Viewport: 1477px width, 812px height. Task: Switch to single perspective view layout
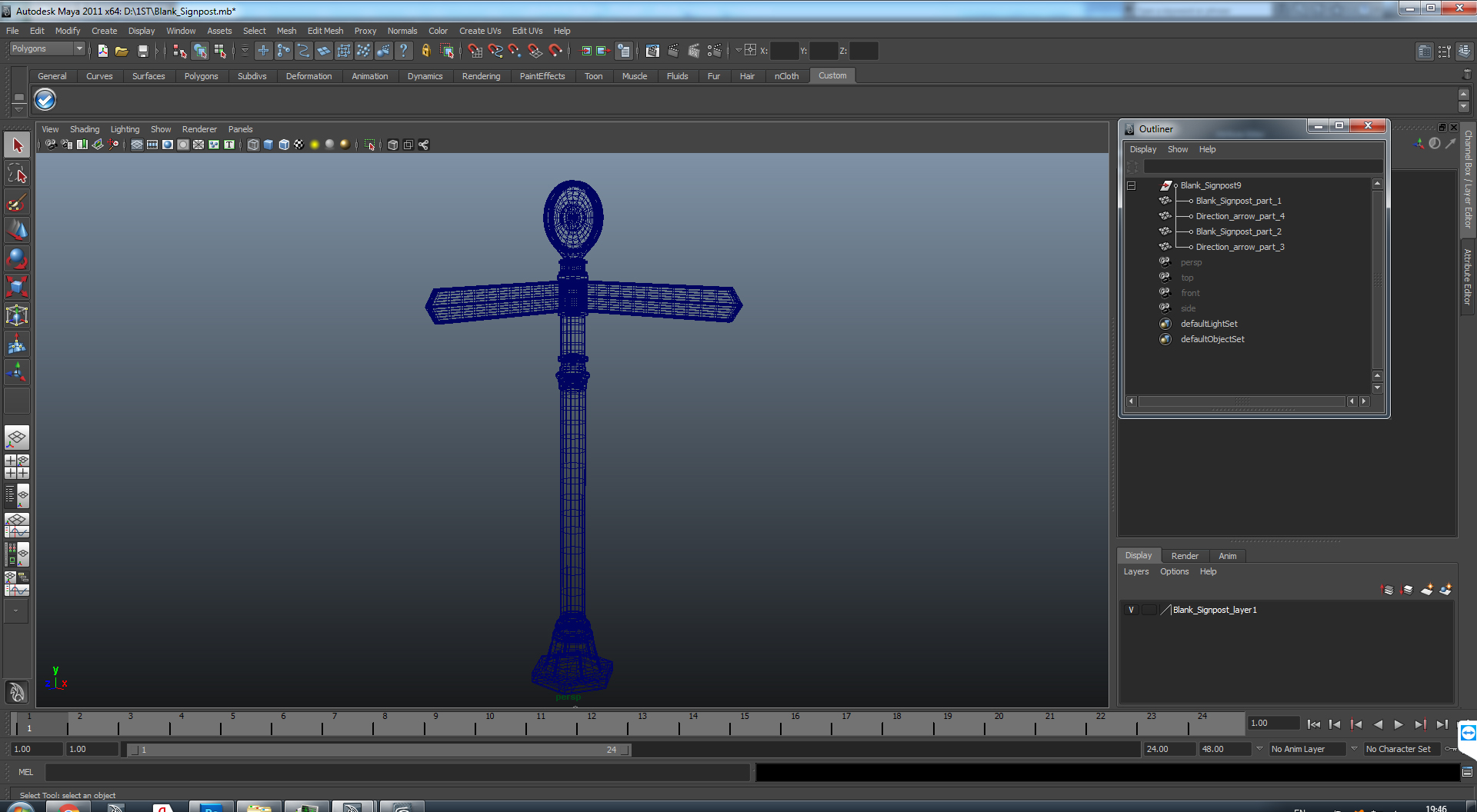pos(17,438)
